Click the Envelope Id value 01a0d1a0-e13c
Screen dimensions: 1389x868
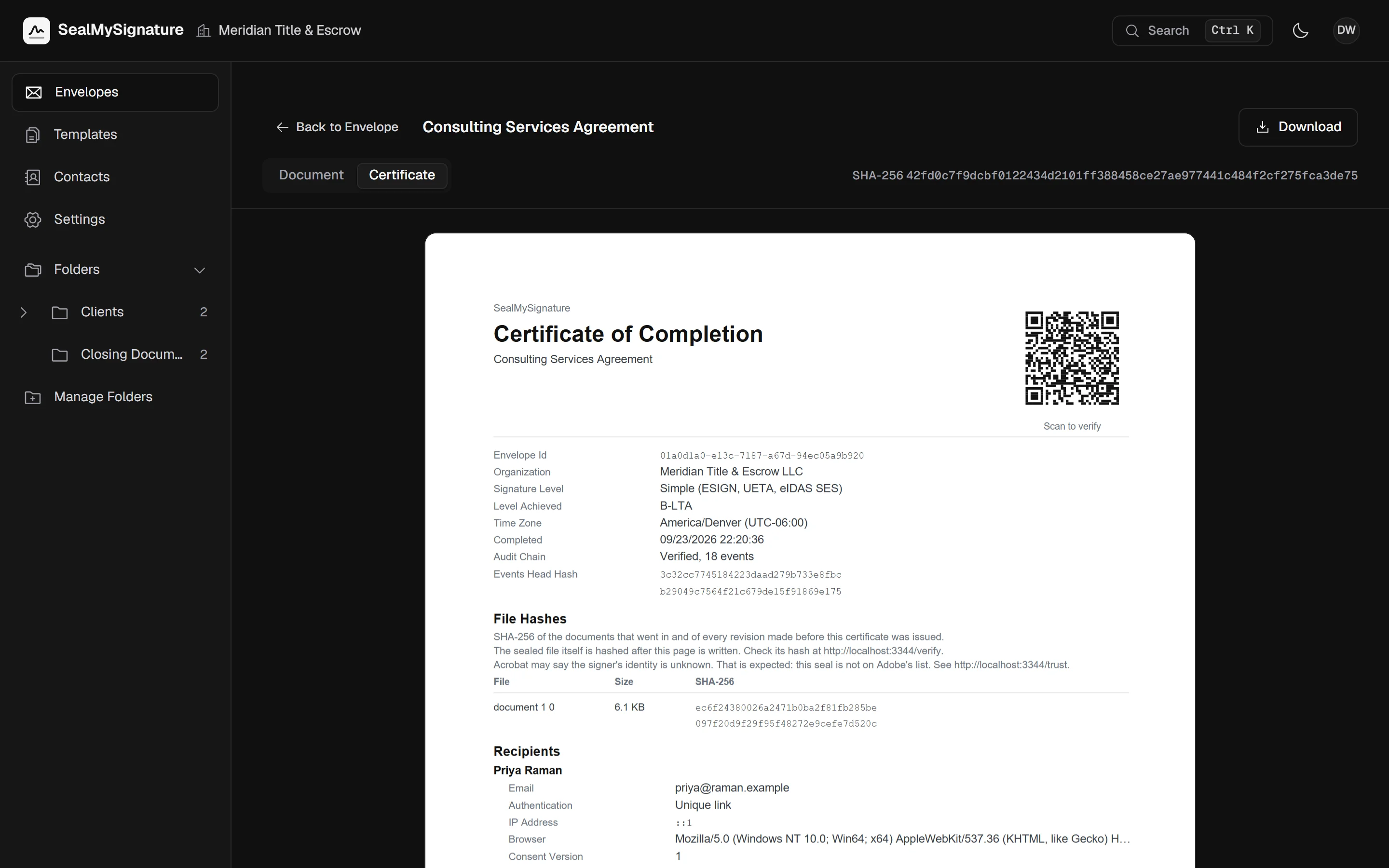pyautogui.click(x=762, y=456)
